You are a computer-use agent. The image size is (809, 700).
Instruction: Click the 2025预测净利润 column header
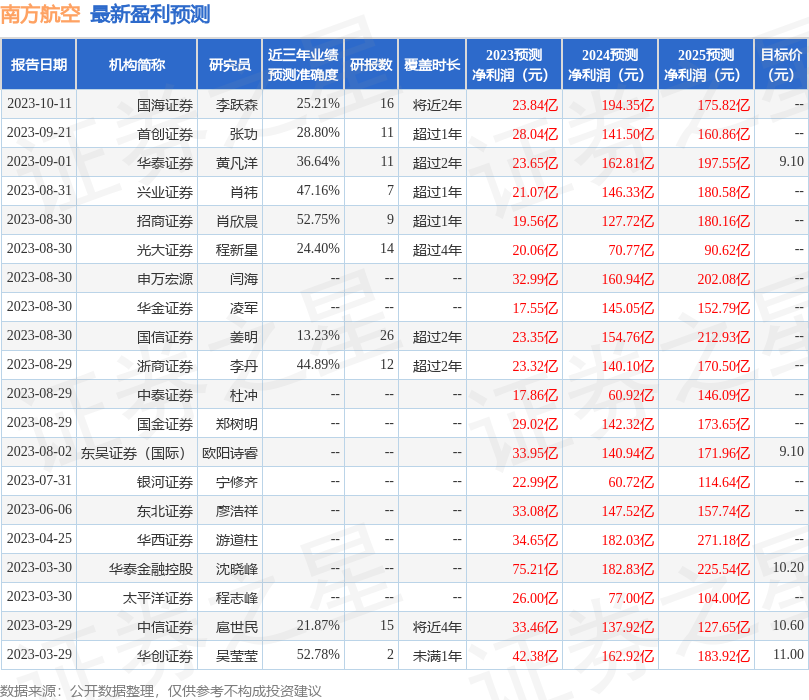coord(706,64)
